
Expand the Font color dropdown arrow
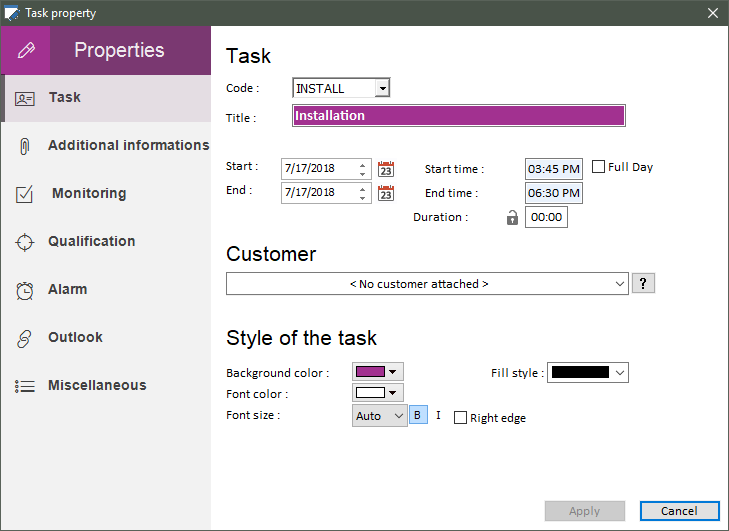(393, 393)
